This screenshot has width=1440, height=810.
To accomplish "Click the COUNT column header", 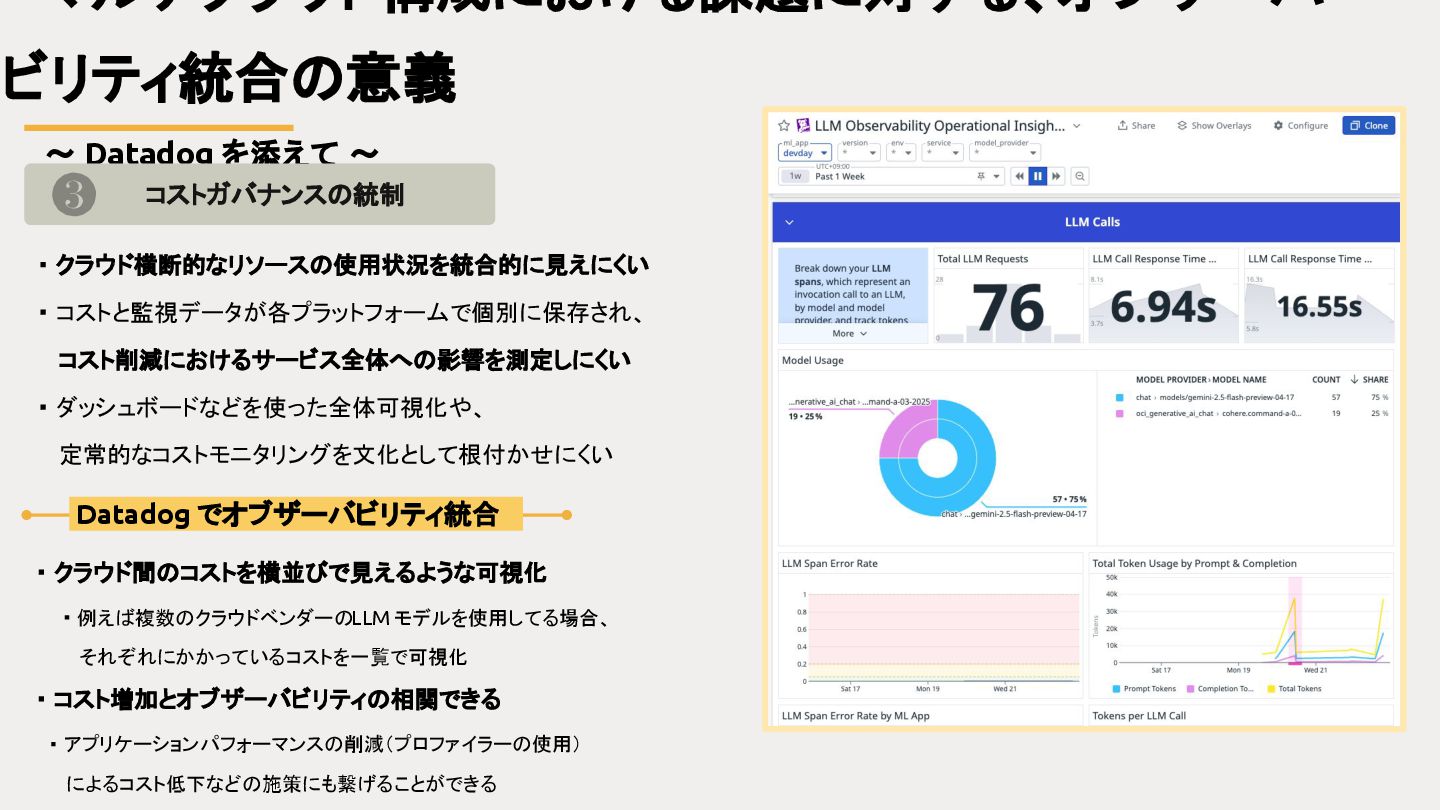I will click(x=1326, y=380).
